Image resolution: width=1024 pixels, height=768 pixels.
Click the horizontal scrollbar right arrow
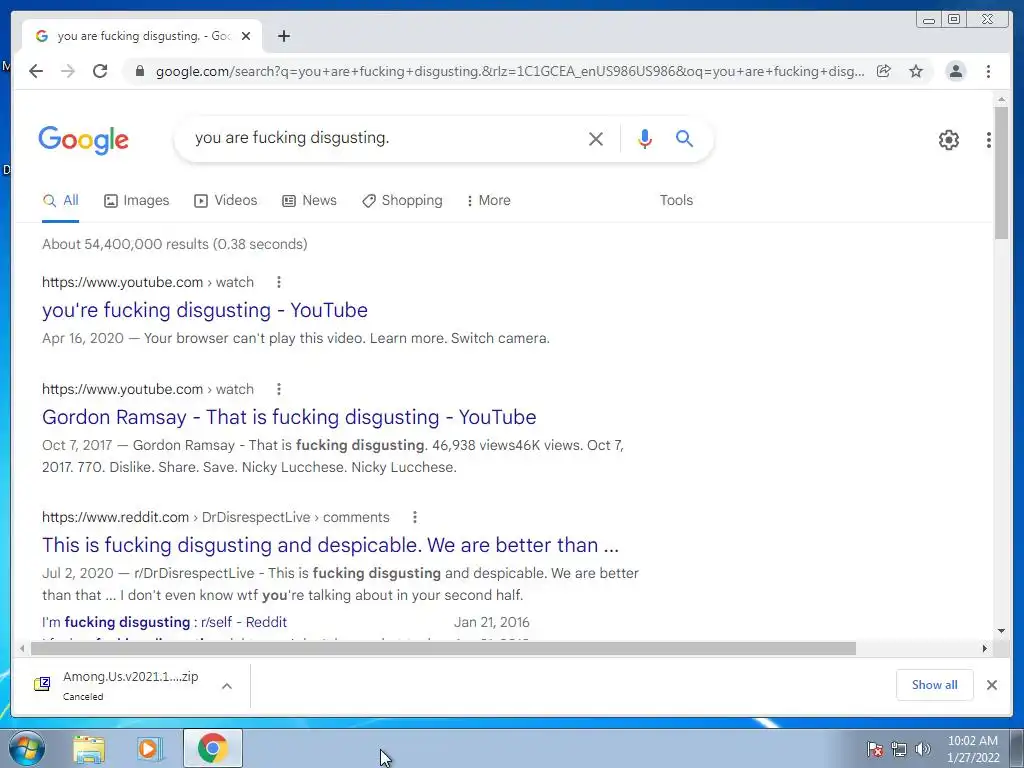pos(985,648)
